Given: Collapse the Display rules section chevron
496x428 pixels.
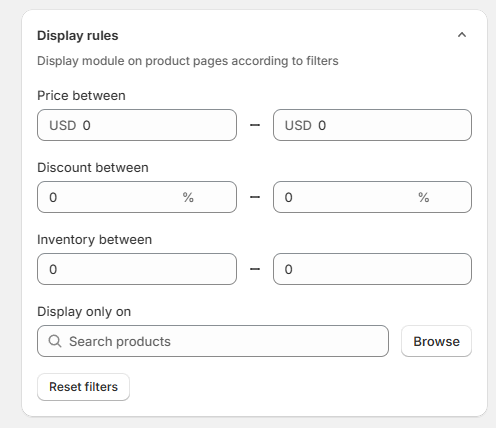Looking at the screenshot, I should [x=462, y=35].
